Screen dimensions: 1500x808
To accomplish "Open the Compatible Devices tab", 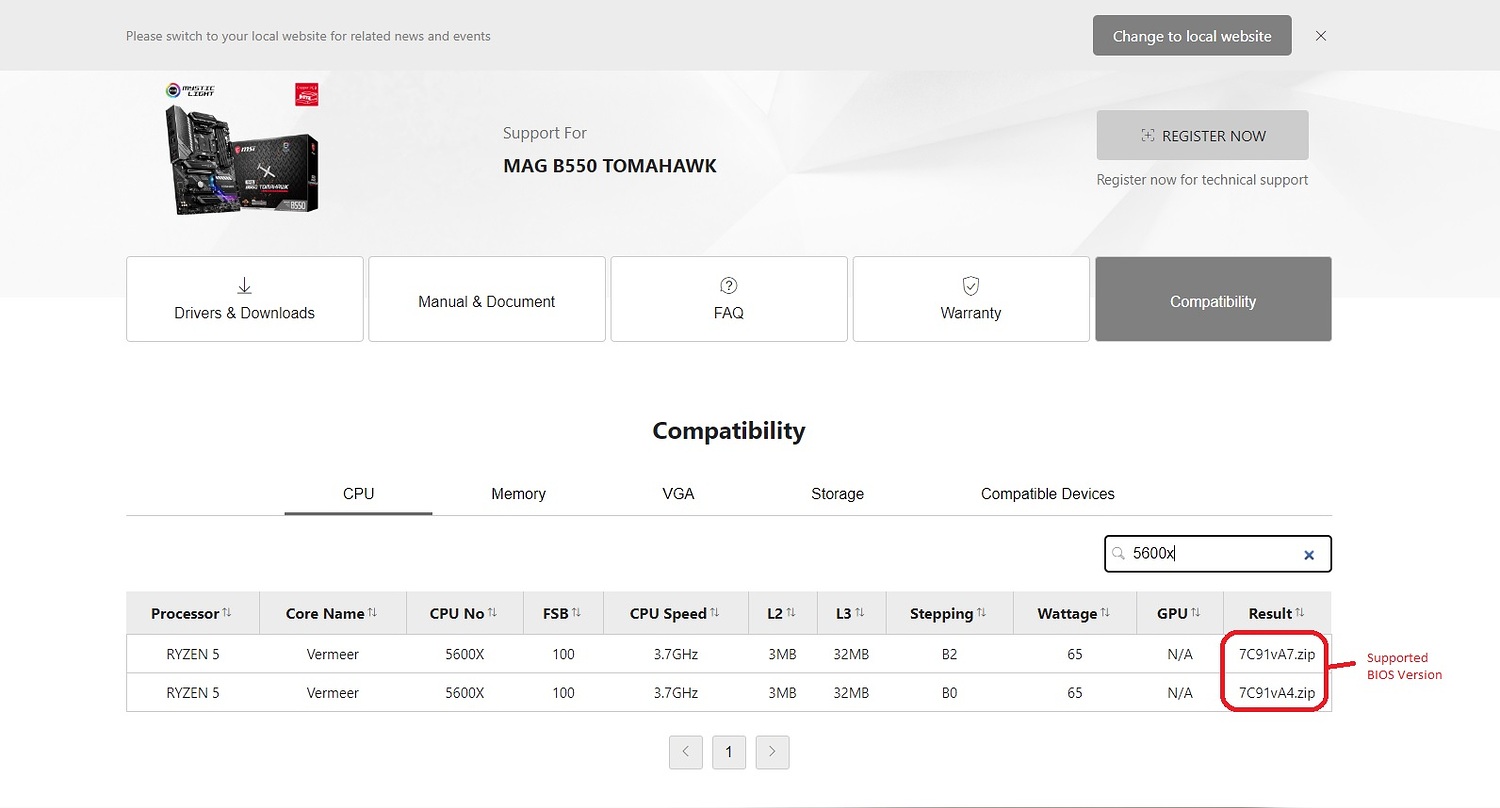I will pyautogui.click(x=1047, y=494).
